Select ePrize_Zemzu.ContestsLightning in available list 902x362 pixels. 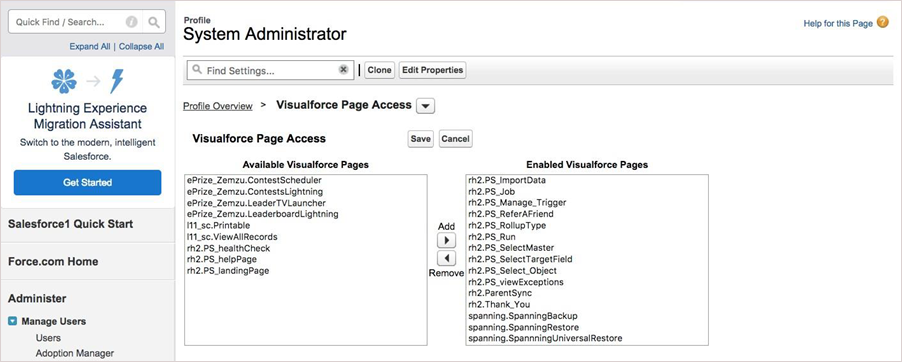coord(305,192)
